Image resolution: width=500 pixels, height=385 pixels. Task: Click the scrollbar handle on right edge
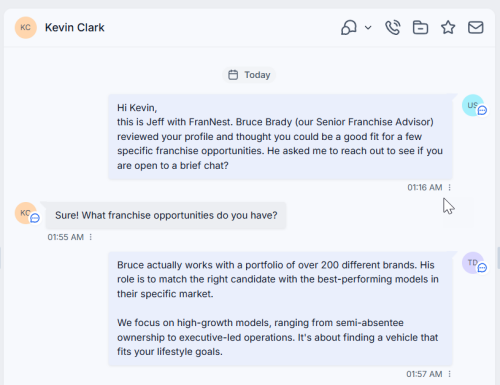click(x=498, y=257)
